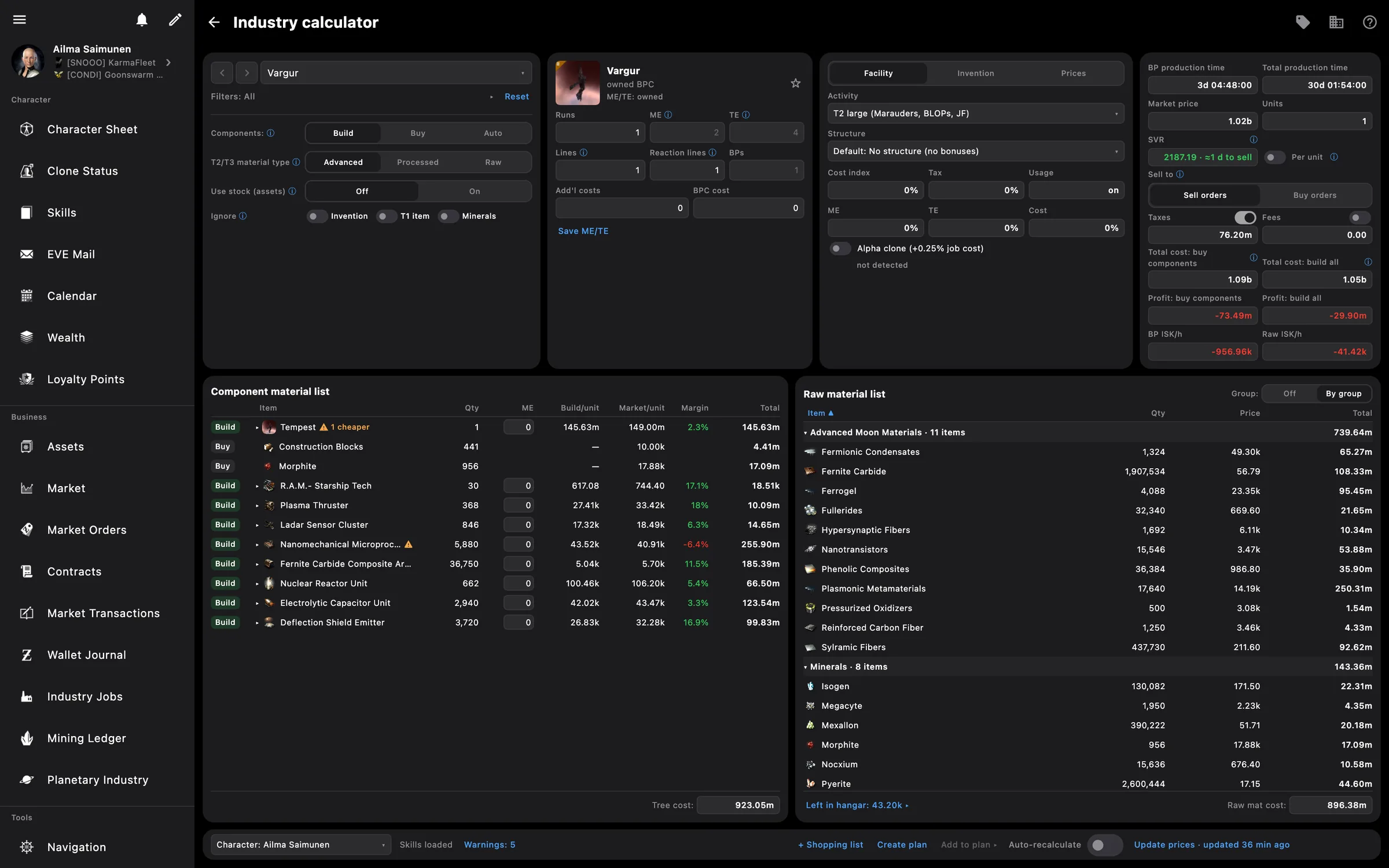The image size is (1389, 868).
Task: Open Wallet Journal in the sidebar
Action: coord(97,655)
